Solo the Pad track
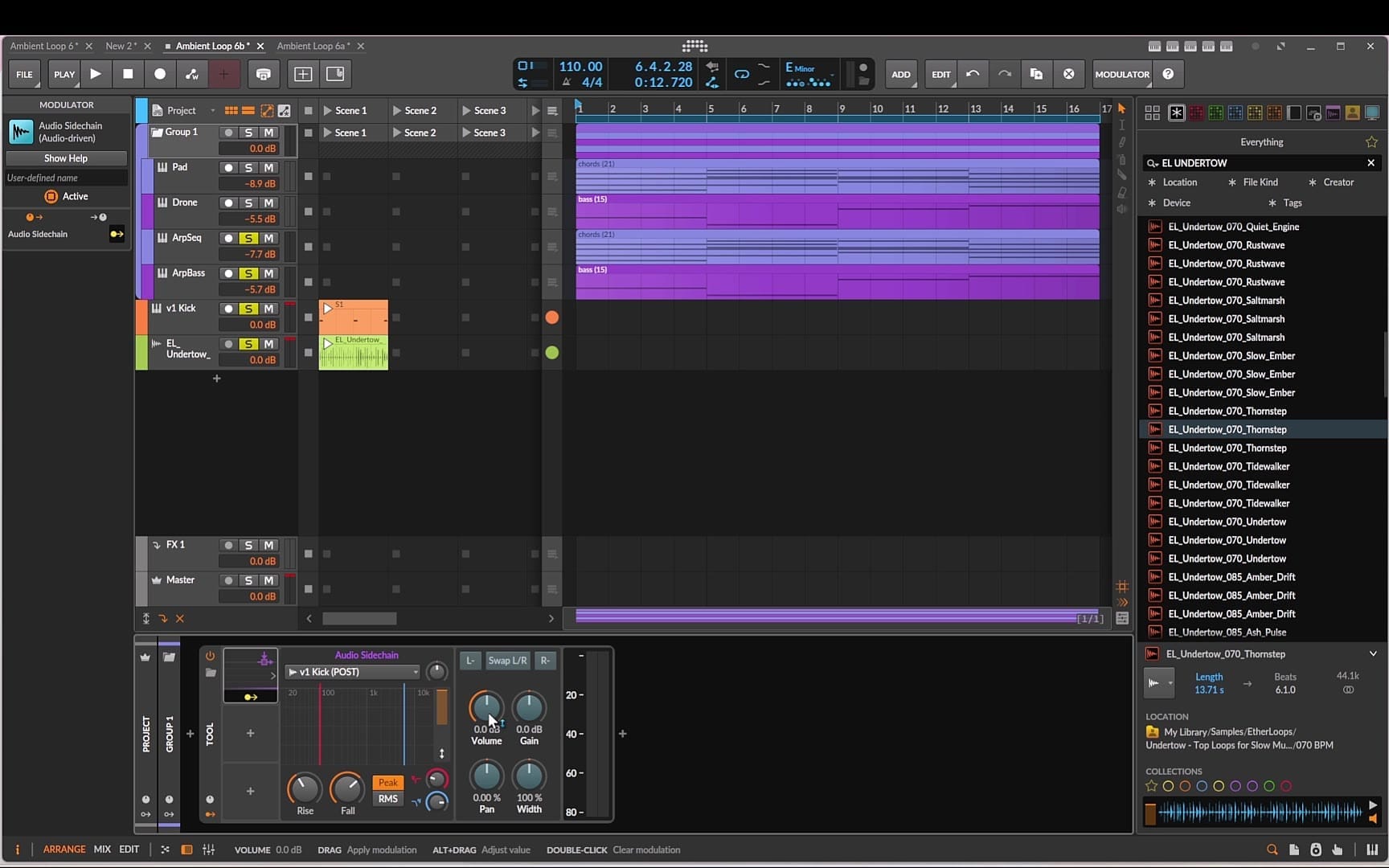Image resolution: width=1389 pixels, height=868 pixels. point(248,167)
